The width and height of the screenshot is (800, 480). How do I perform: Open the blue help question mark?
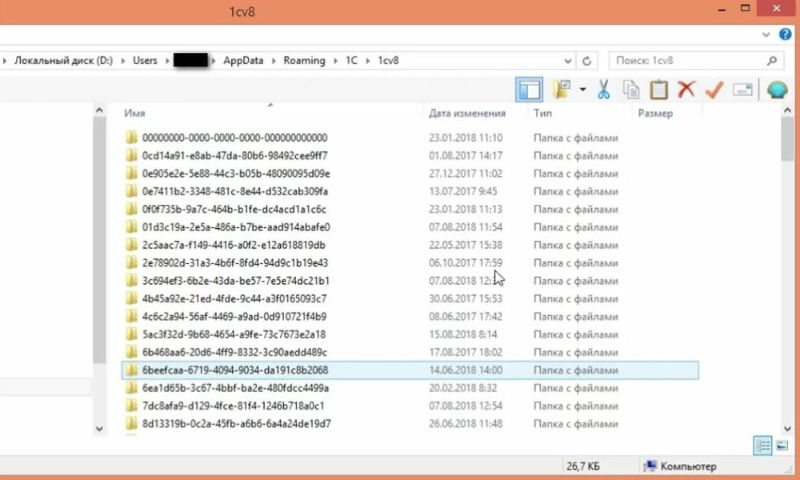(x=785, y=34)
